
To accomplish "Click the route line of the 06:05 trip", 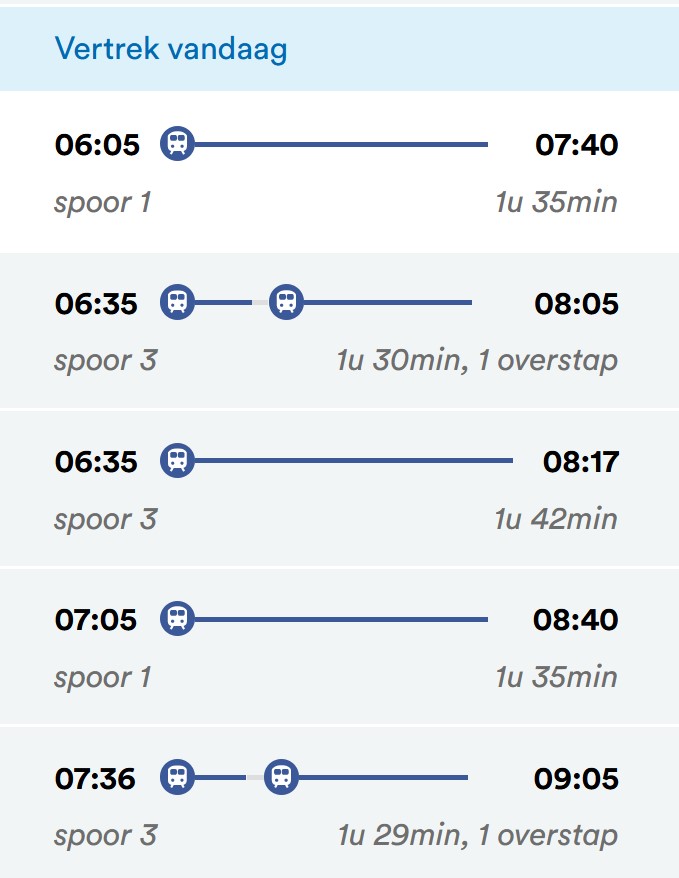I will pos(340,145).
